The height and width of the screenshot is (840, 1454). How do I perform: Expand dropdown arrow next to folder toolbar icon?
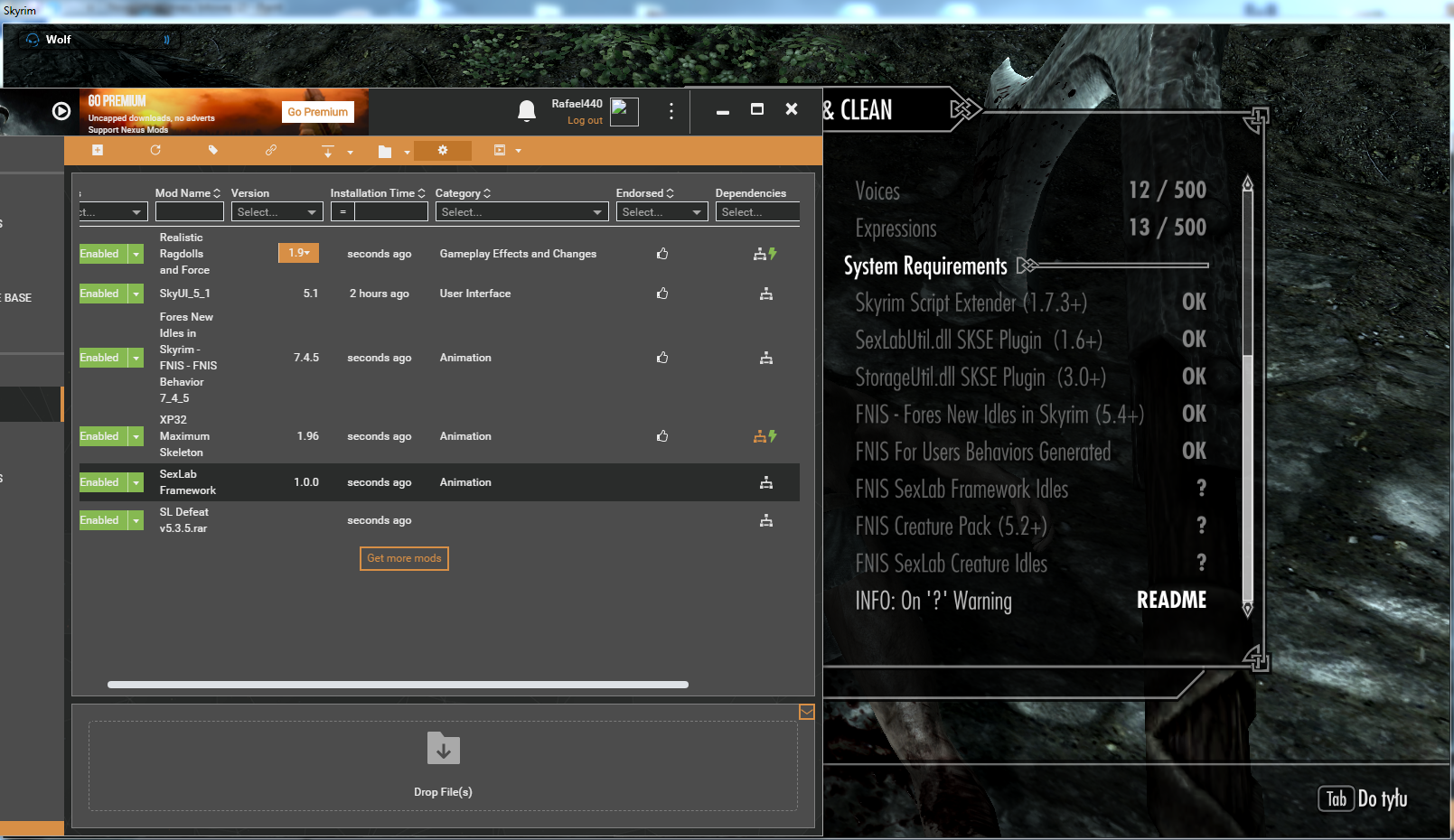[407, 153]
